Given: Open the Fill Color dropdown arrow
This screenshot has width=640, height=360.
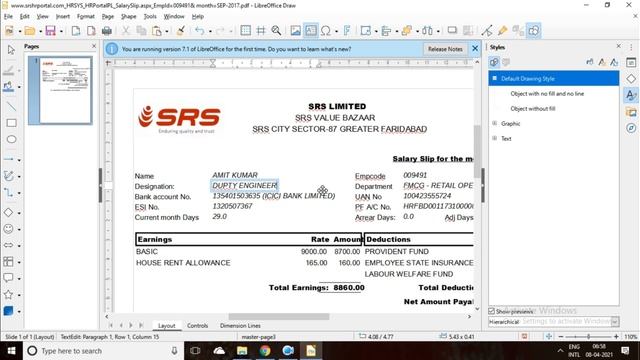Looking at the screenshot, I should pyautogui.click(x=19, y=87).
